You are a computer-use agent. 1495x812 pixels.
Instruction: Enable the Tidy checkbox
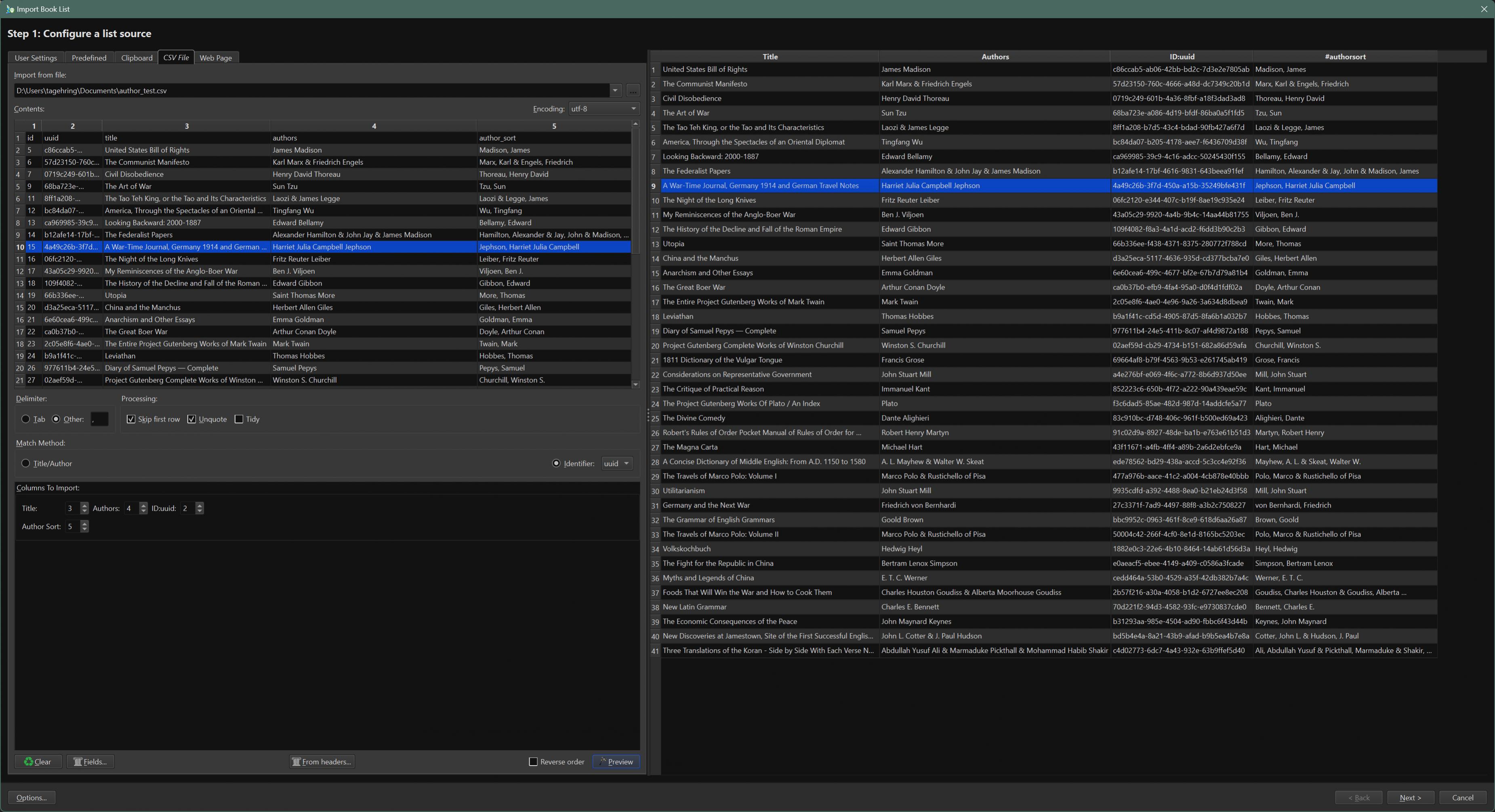tap(238, 419)
